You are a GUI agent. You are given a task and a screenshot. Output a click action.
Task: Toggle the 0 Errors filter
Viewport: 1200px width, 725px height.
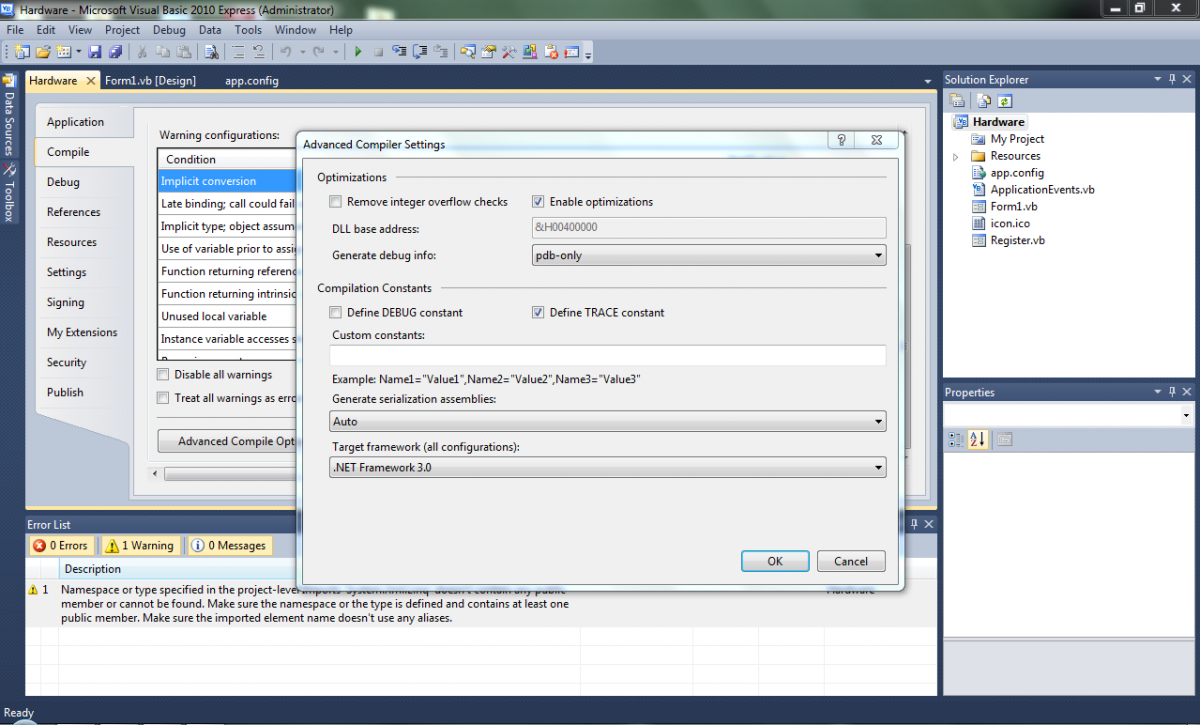[61, 546]
